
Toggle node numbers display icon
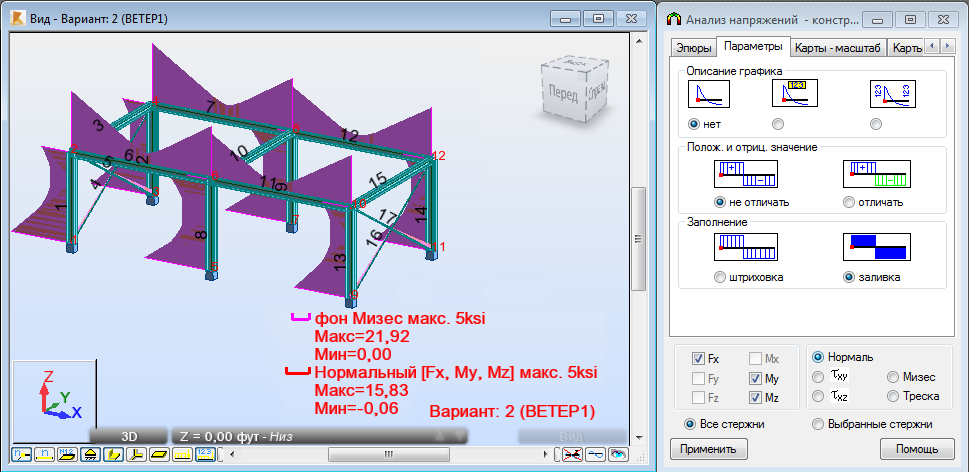click(x=22, y=455)
